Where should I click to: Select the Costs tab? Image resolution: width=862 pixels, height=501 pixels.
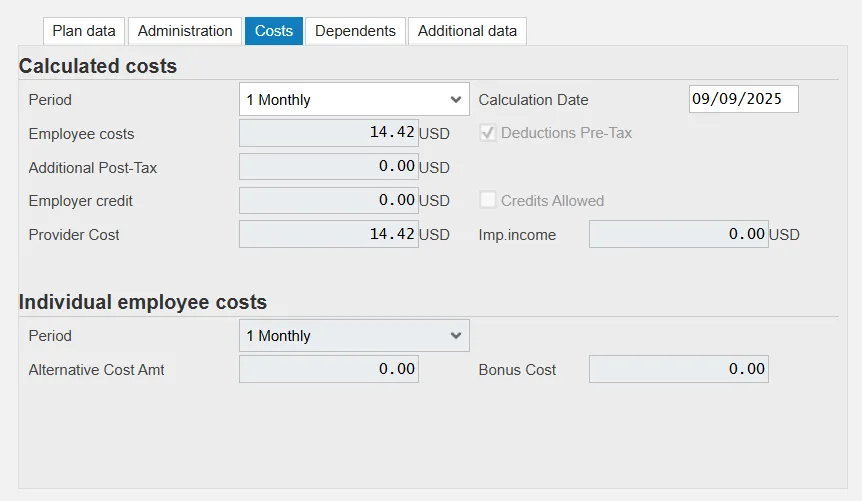coord(274,31)
